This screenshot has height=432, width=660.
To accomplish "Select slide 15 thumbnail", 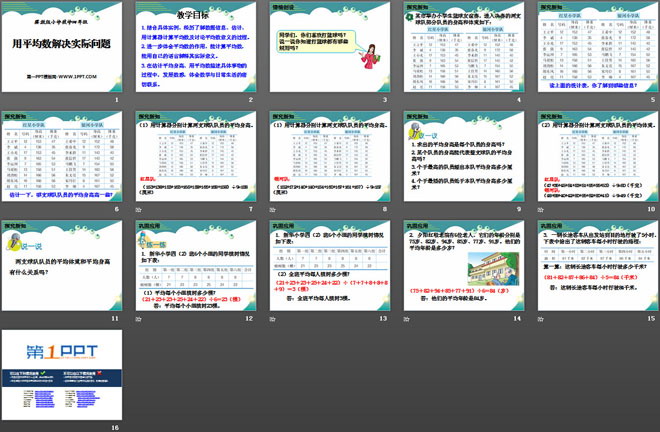I will point(598,266).
